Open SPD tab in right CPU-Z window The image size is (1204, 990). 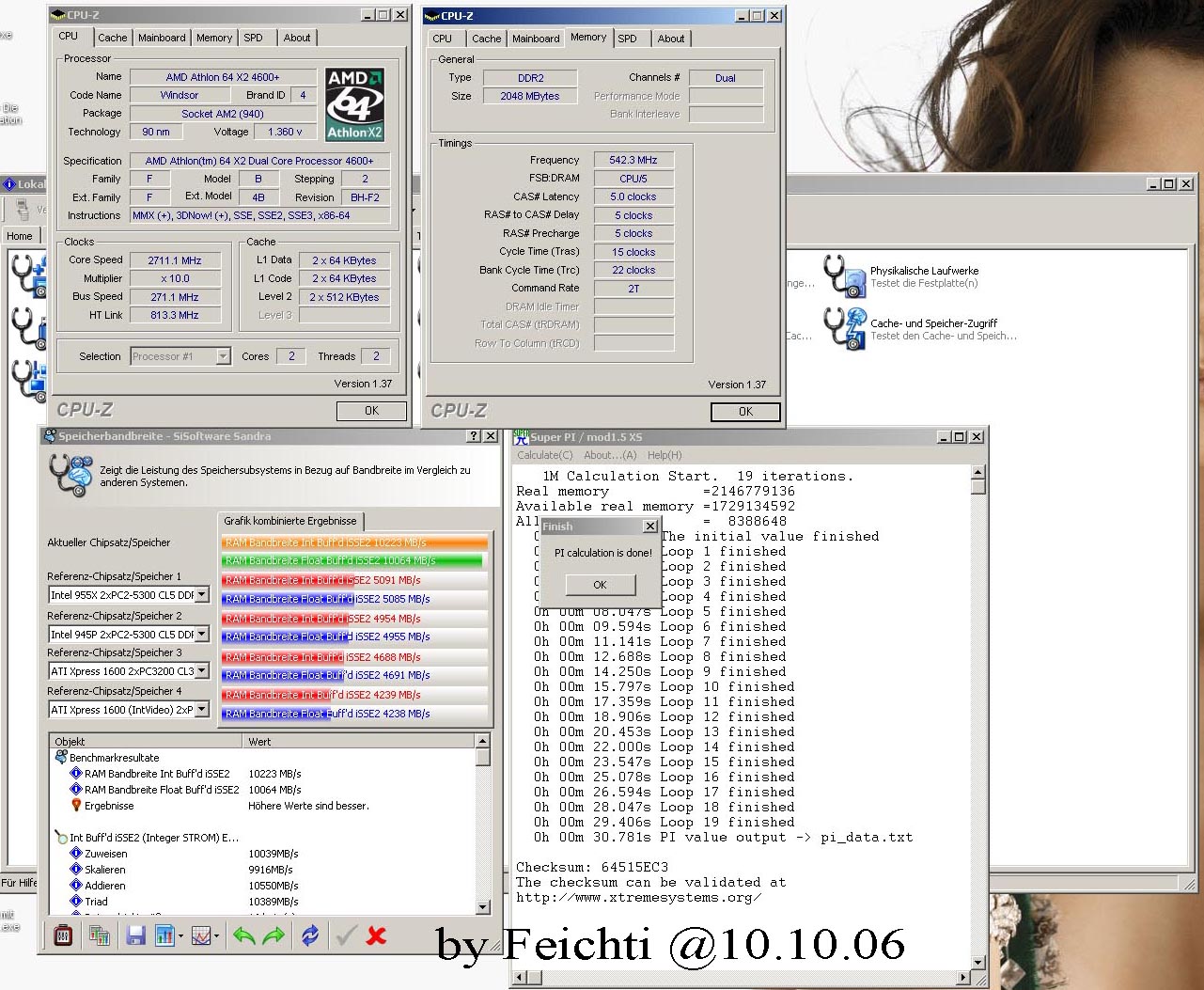628,39
